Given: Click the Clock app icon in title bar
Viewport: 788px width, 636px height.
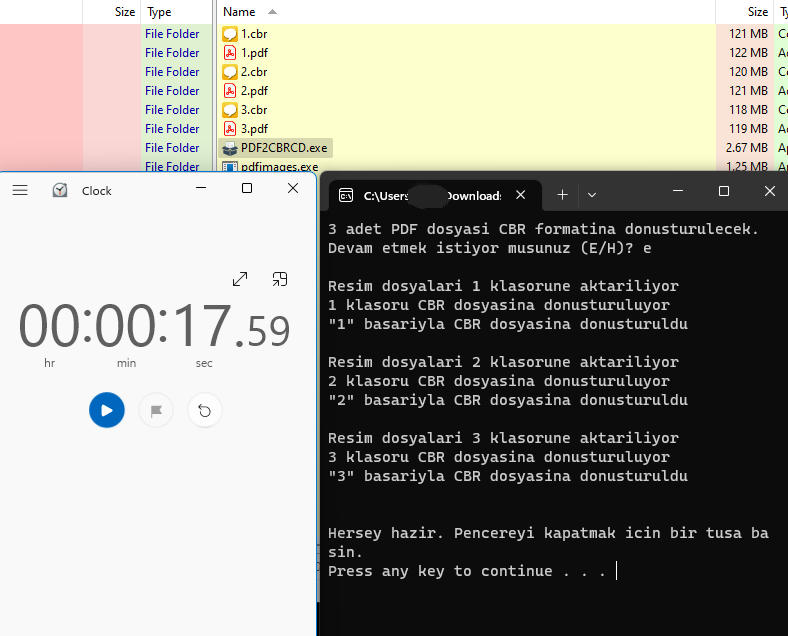Looking at the screenshot, I should coord(60,190).
